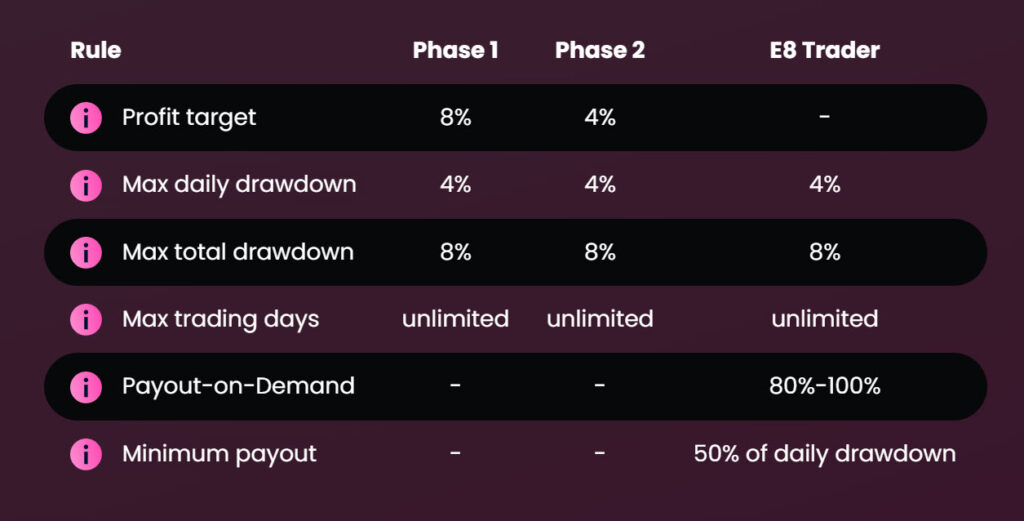The image size is (1024, 521).
Task: Click the Payout-on-Demand info icon
Action: (x=86, y=387)
